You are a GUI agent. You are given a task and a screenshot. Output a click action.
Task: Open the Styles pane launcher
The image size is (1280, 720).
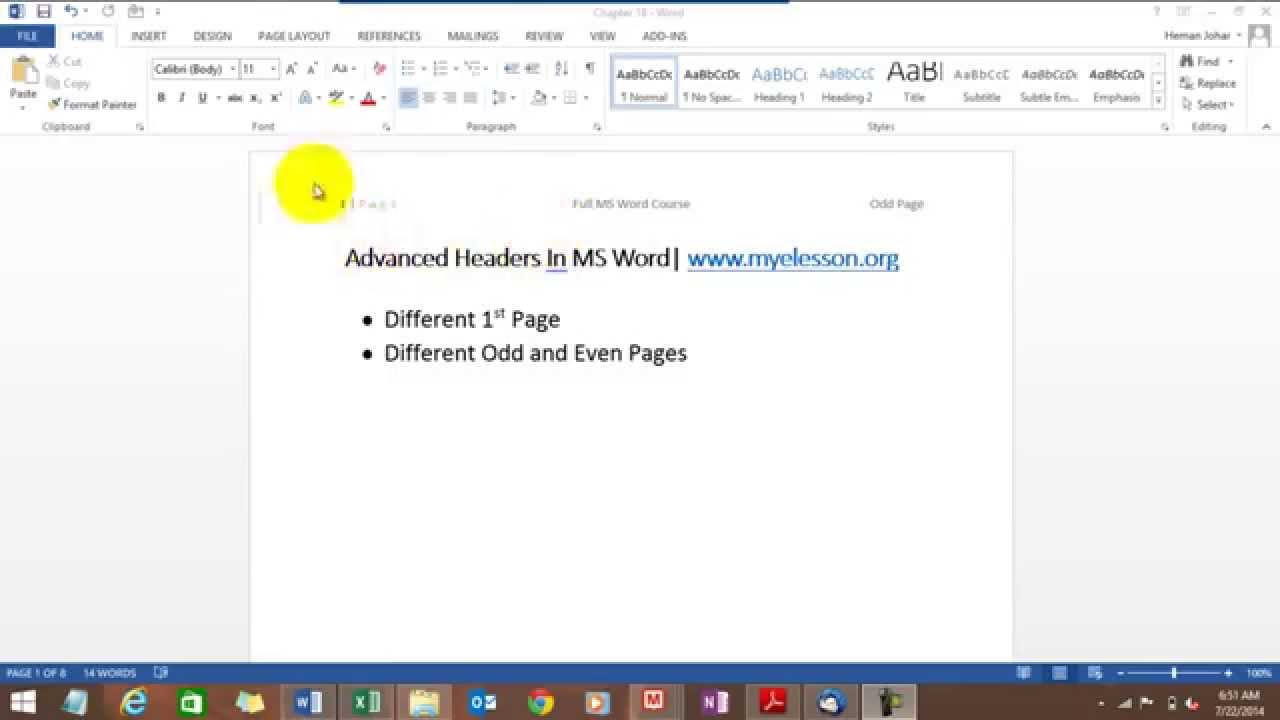pyautogui.click(x=1165, y=127)
